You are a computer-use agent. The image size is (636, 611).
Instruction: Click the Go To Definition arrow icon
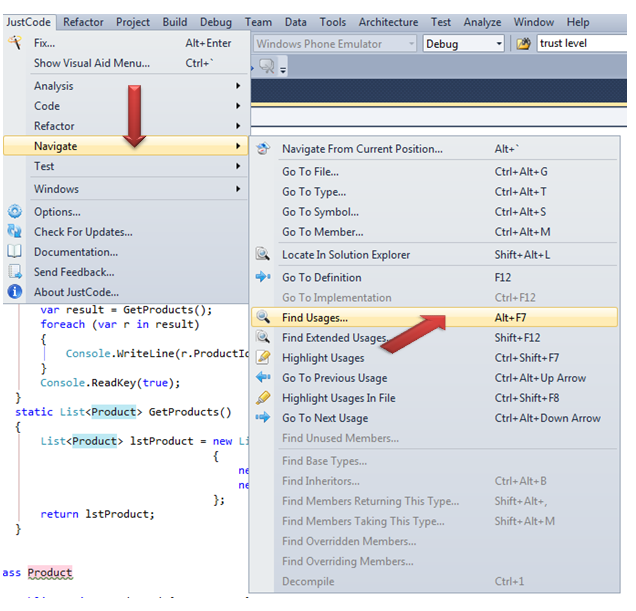click(263, 277)
